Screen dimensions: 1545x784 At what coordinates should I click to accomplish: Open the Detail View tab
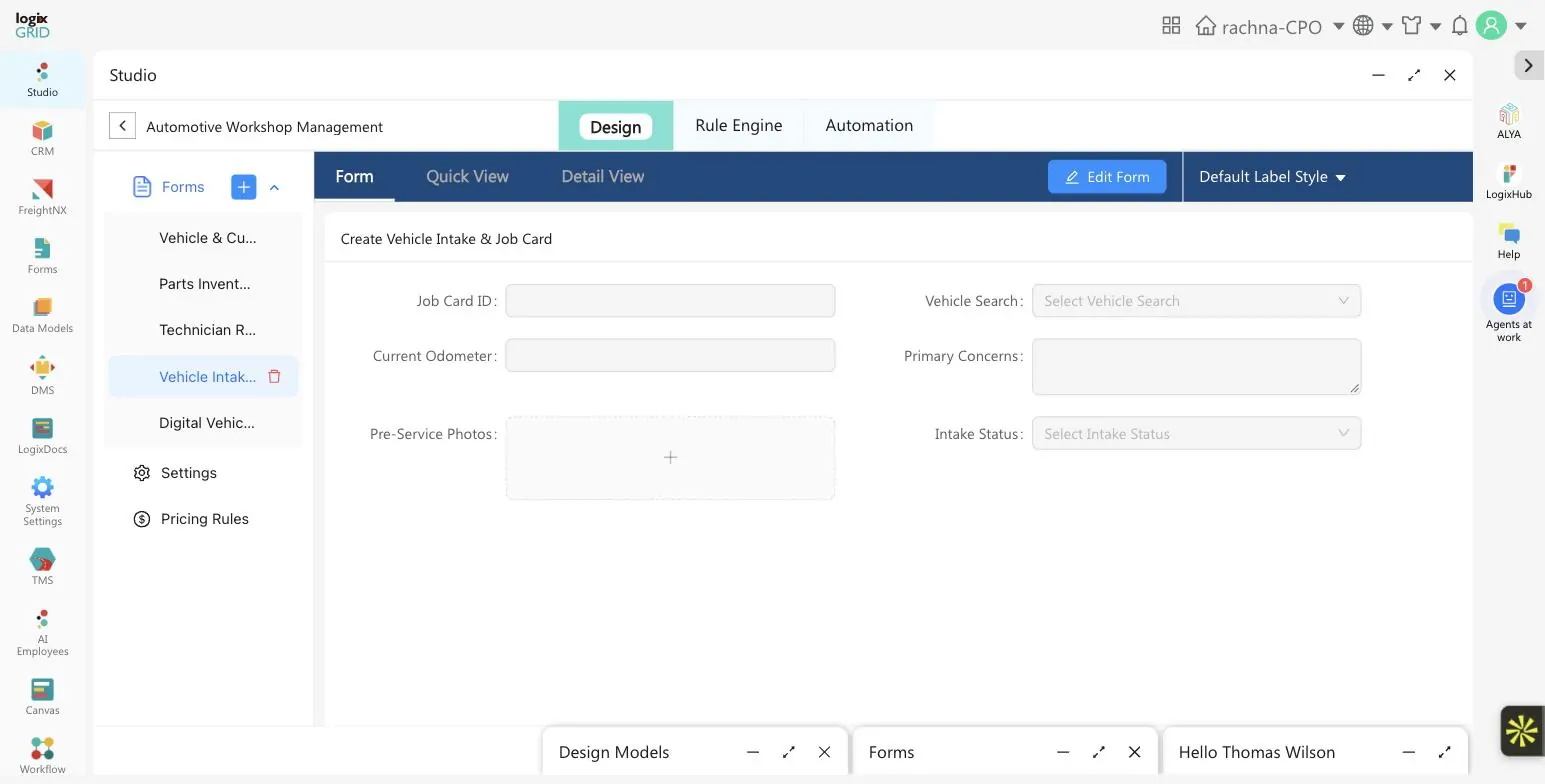[603, 176]
